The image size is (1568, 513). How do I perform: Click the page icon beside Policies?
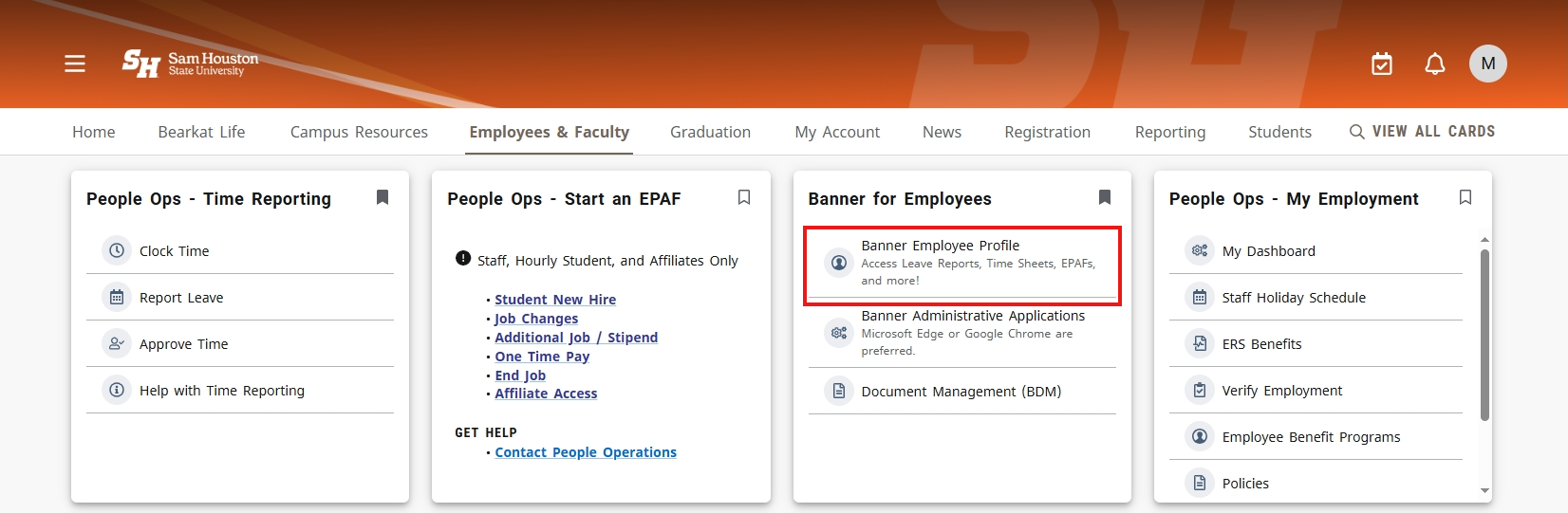coord(1200,484)
